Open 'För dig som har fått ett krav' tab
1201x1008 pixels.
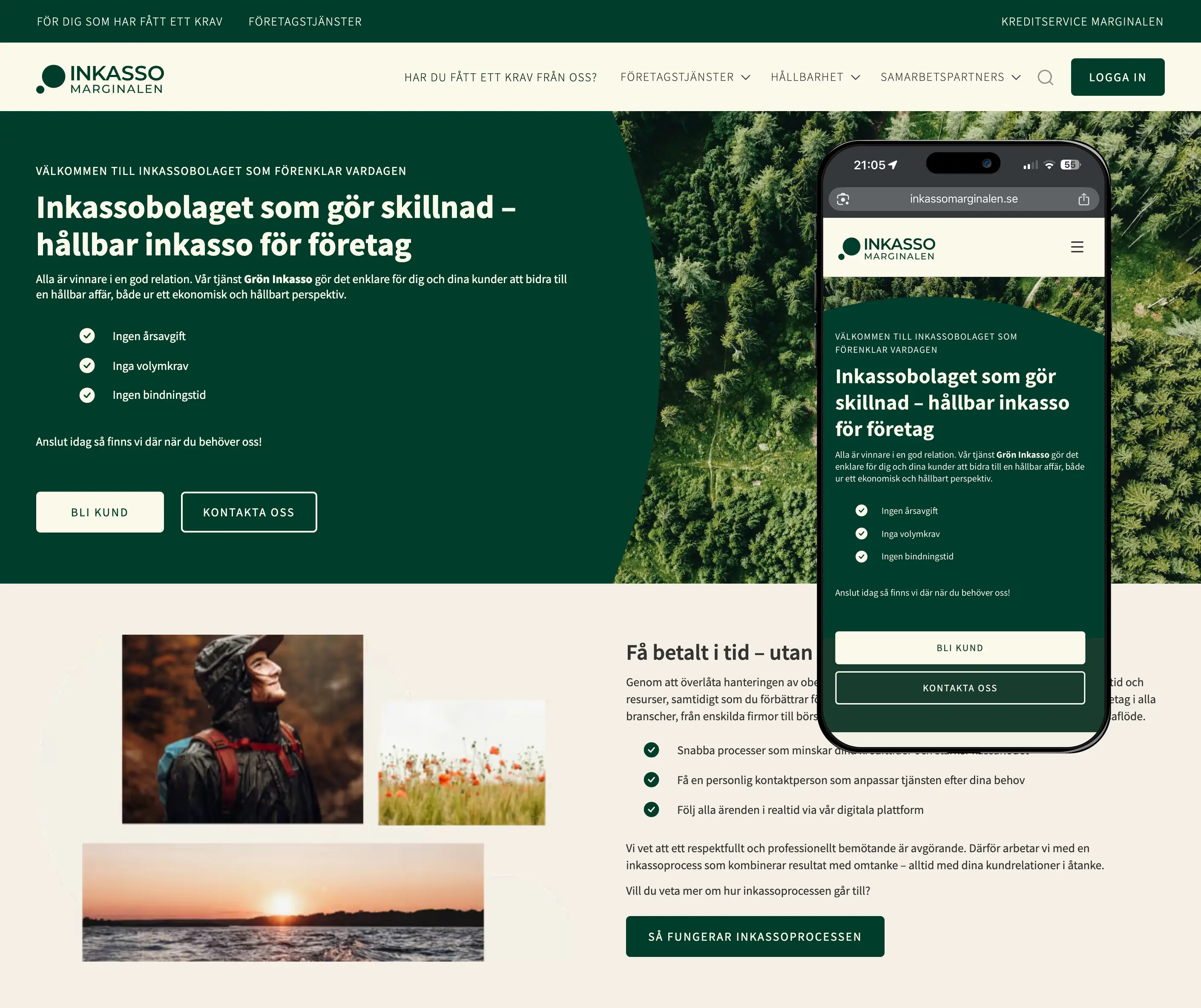pyautogui.click(x=129, y=22)
